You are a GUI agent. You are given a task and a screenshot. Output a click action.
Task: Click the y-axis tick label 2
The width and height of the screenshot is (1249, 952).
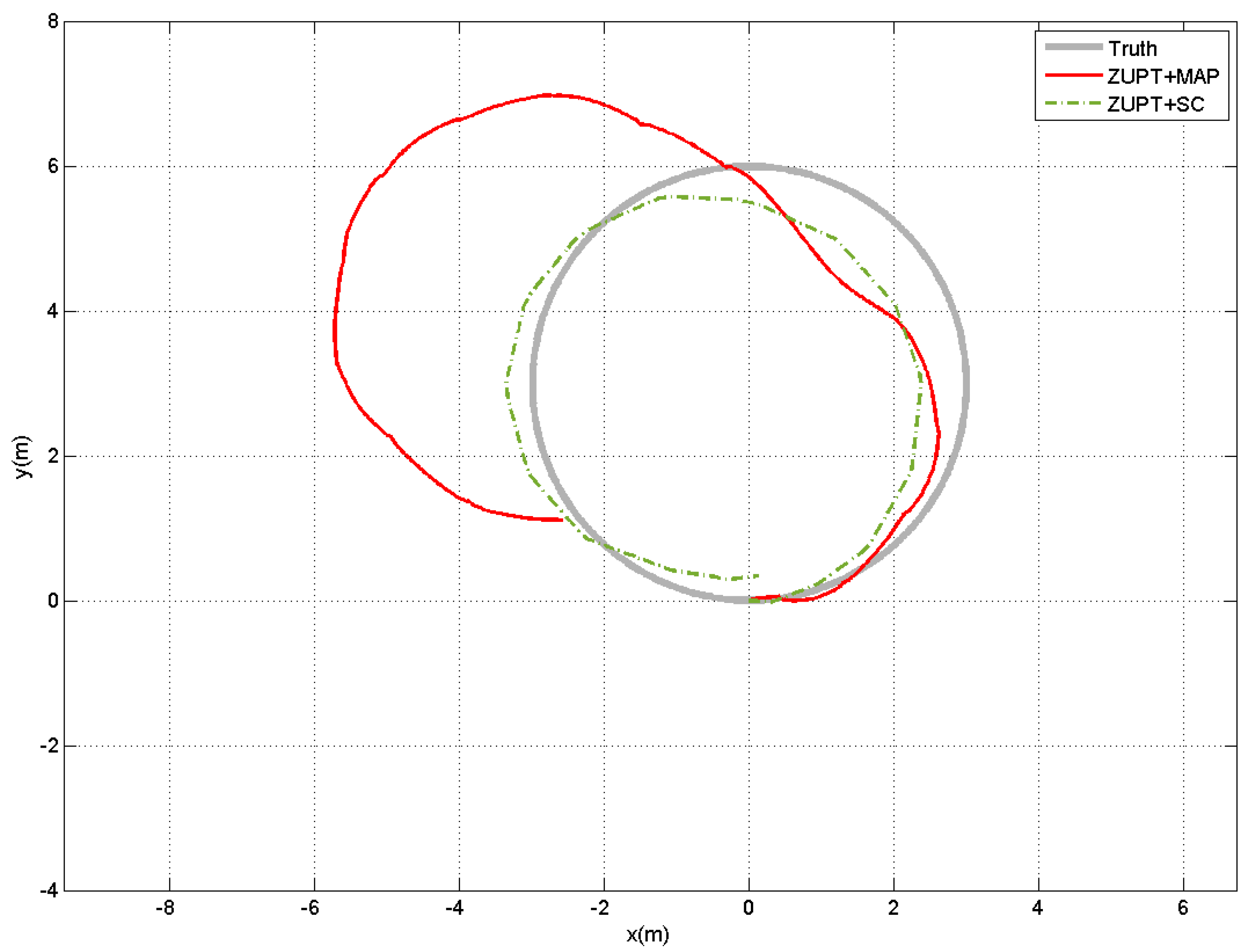[53, 456]
